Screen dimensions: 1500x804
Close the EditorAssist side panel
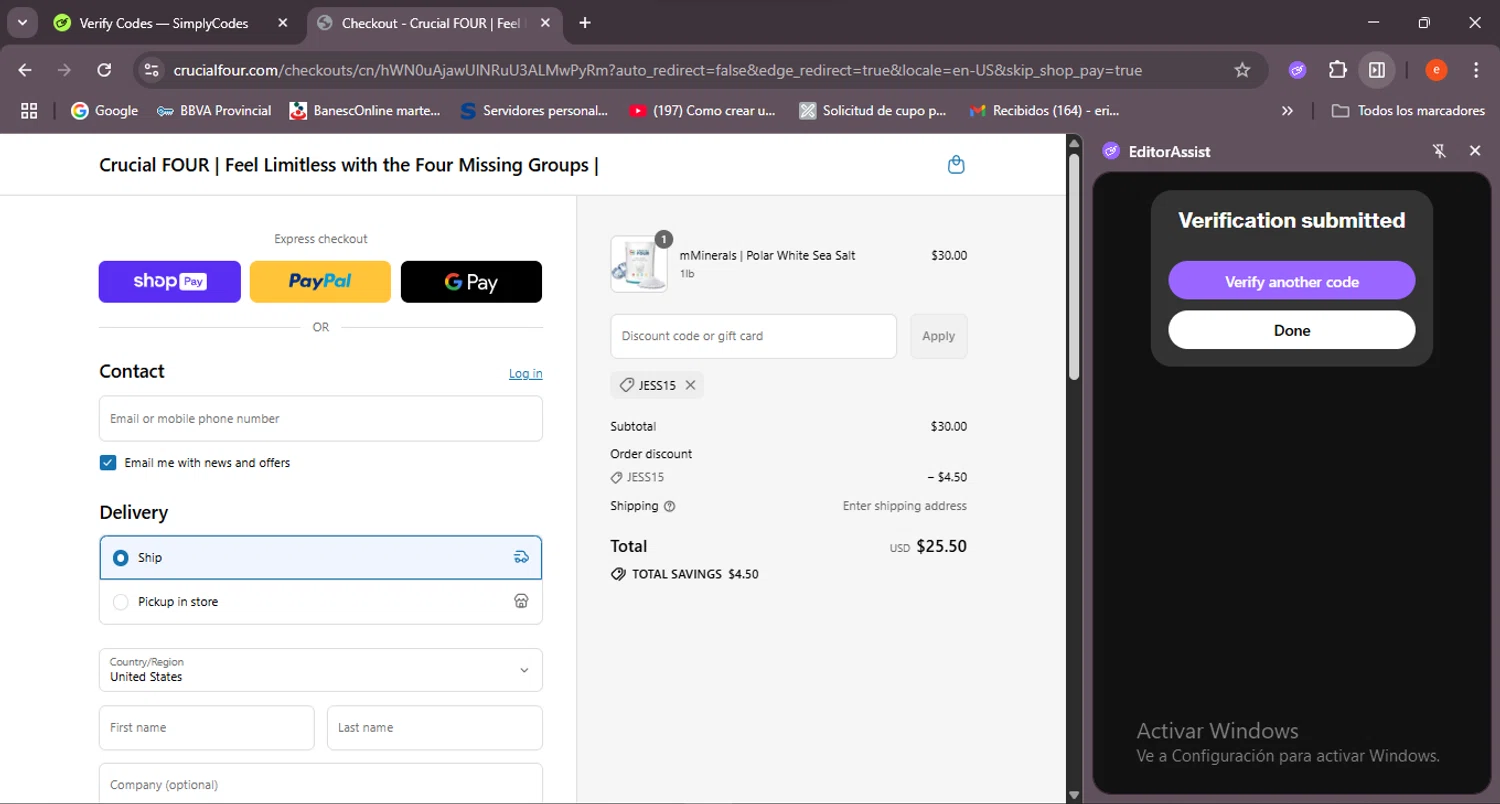(1475, 151)
